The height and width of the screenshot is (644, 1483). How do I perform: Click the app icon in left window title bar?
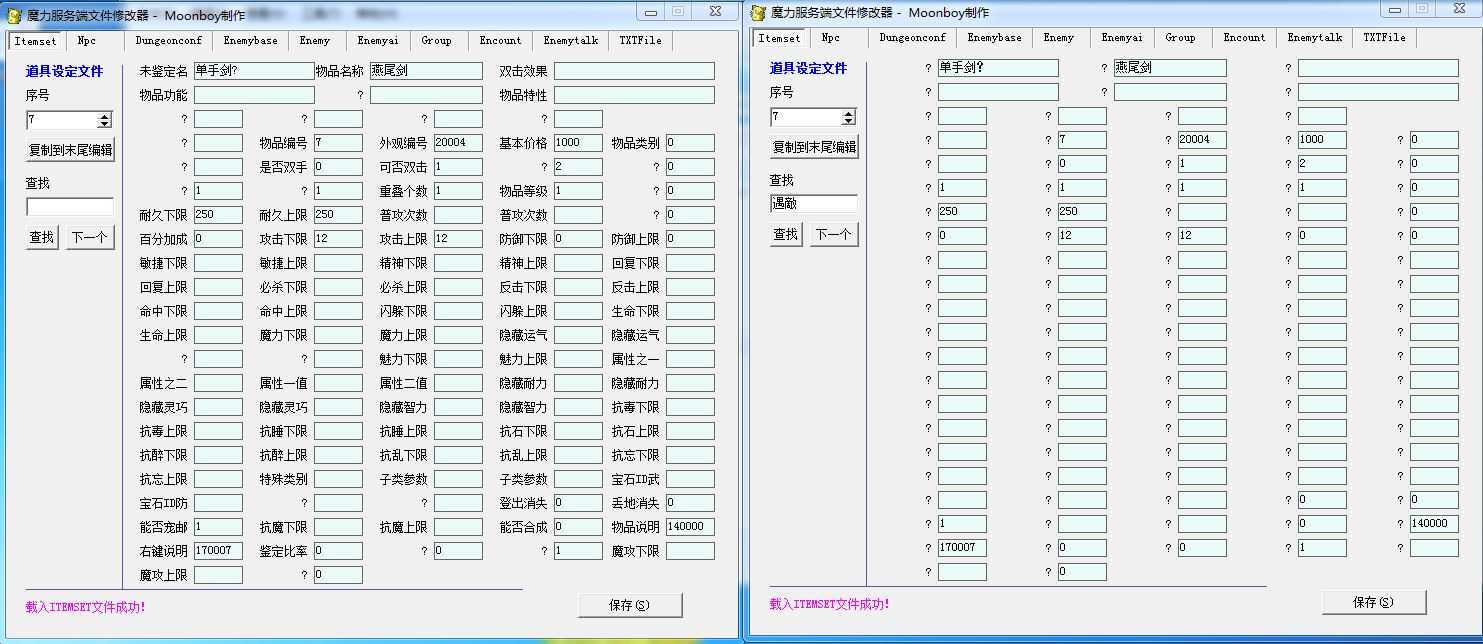point(15,14)
